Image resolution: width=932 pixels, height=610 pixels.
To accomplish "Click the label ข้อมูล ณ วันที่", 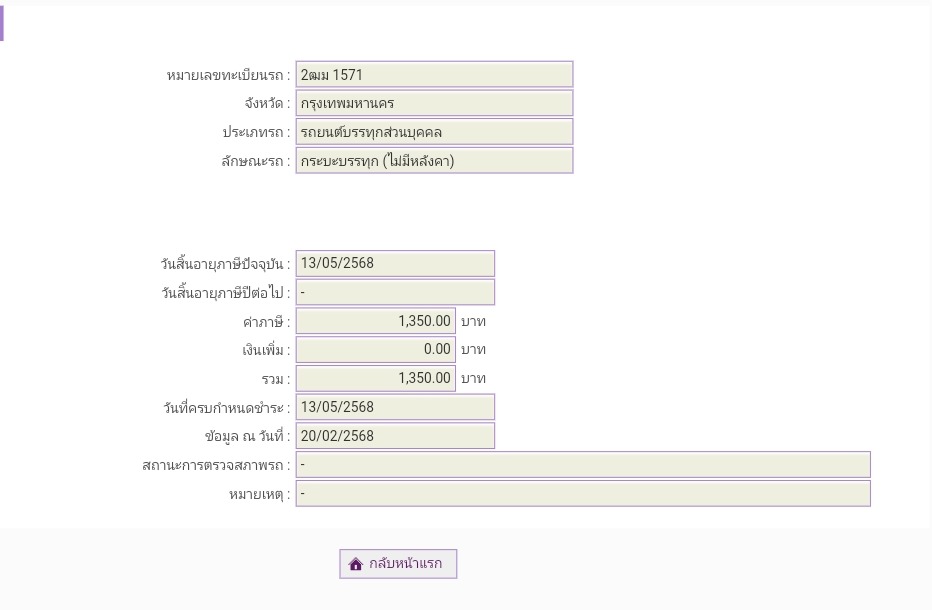I will click(247, 436).
